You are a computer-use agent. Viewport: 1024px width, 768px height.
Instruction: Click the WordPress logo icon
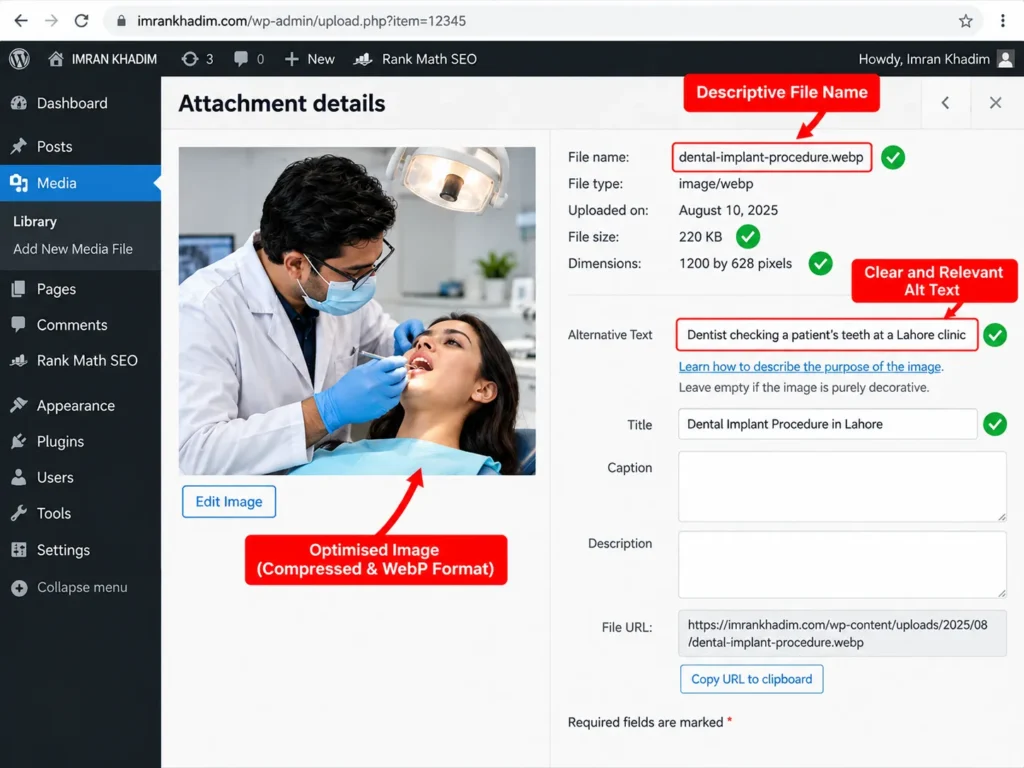tap(20, 59)
